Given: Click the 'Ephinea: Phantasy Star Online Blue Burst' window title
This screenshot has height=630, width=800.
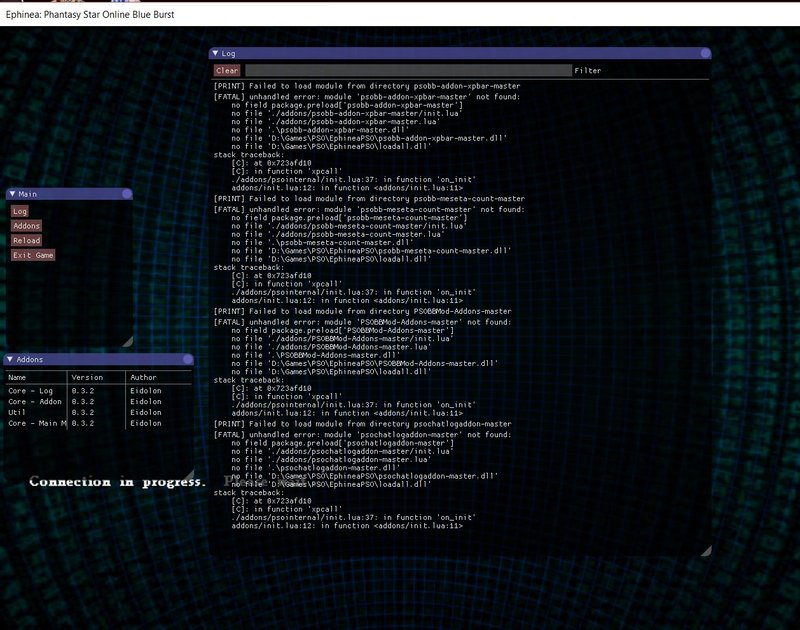Looking at the screenshot, I should [x=90, y=15].
